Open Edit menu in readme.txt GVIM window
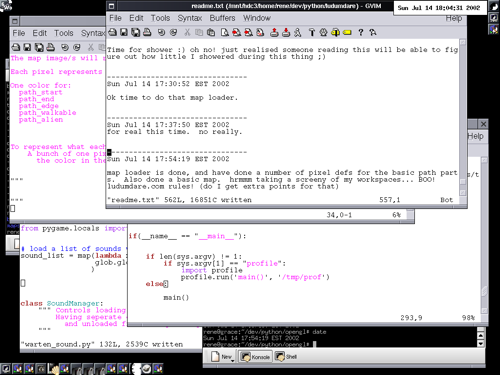The width and height of the screenshot is (500, 375). (x=136, y=18)
